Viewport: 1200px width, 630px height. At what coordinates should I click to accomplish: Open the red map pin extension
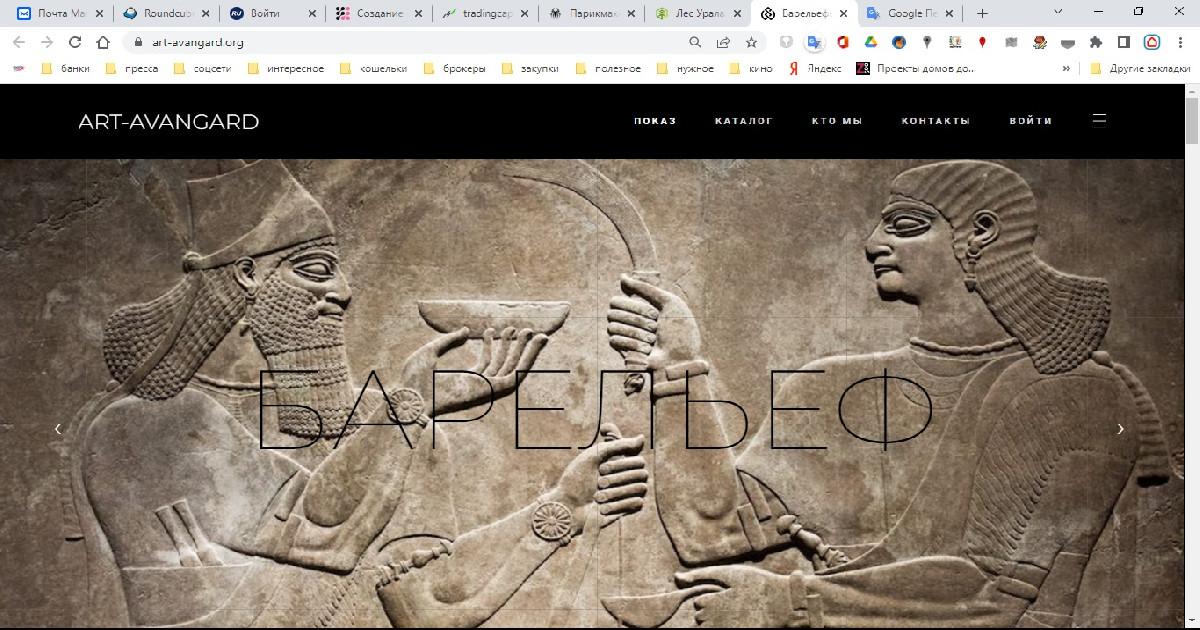click(983, 42)
